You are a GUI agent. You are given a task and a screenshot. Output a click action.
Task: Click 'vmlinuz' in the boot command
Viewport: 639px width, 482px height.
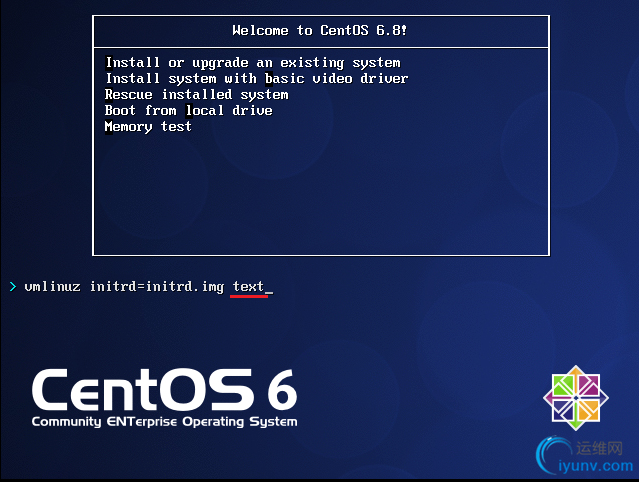[52, 287]
